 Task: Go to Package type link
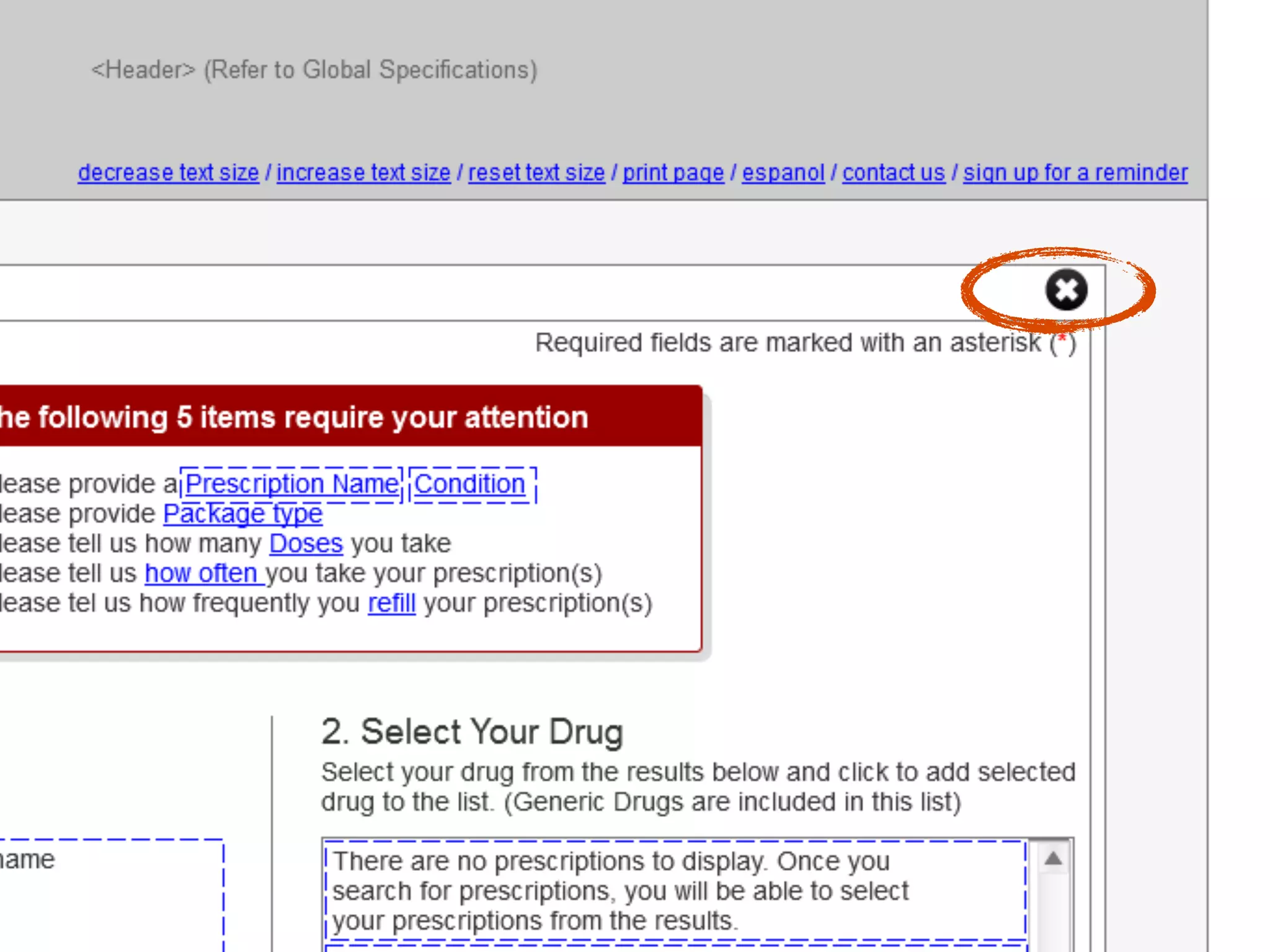coord(242,514)
